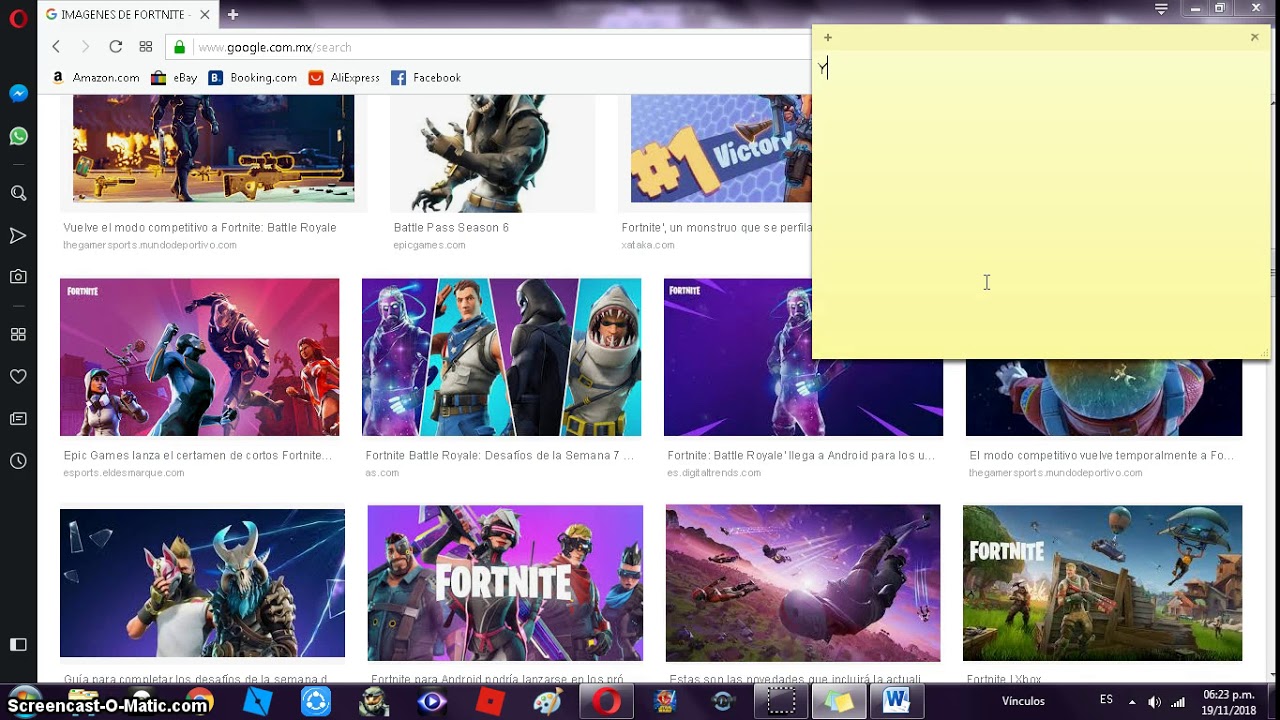View the green lock security badge
Viewport: 1280px width, 720px height.
click(180, 47)
